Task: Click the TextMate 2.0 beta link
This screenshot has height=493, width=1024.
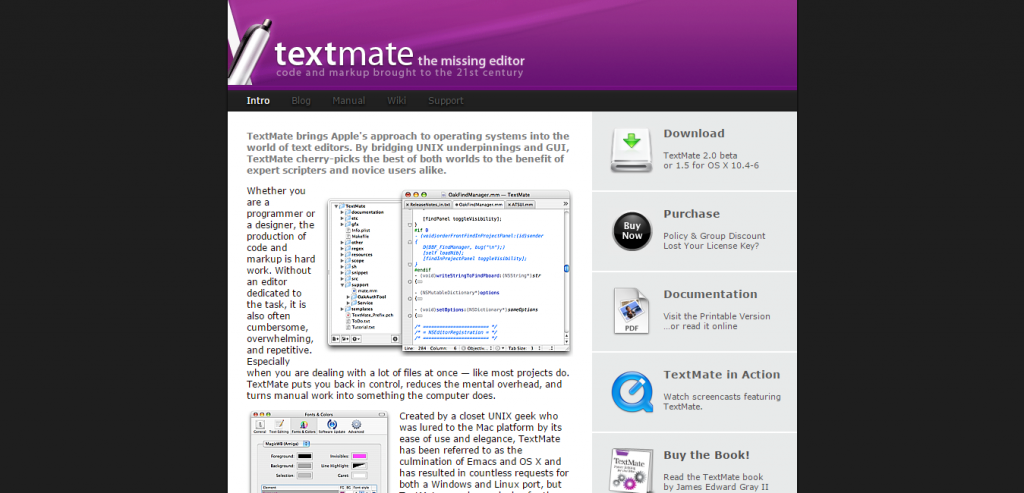Action: click(x=700, y=155)
